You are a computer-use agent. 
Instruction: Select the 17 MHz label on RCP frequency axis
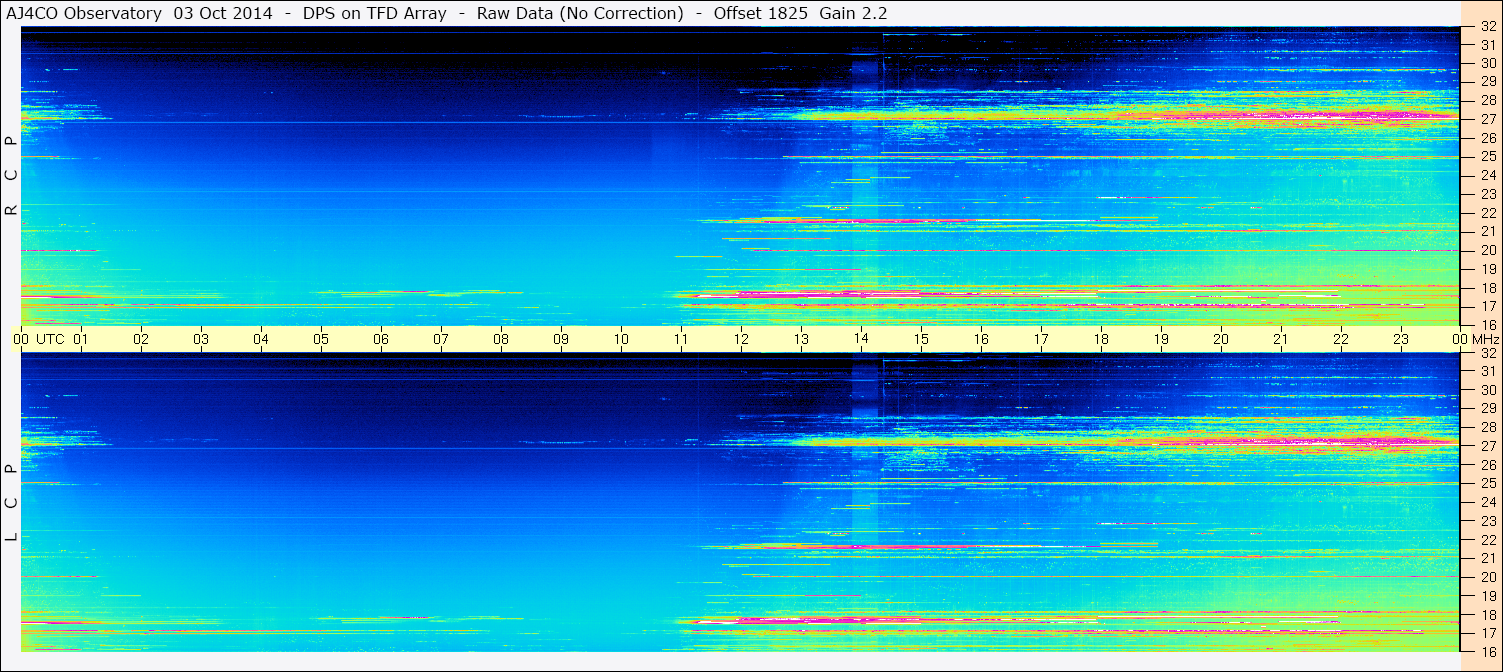pos(1488,306)
